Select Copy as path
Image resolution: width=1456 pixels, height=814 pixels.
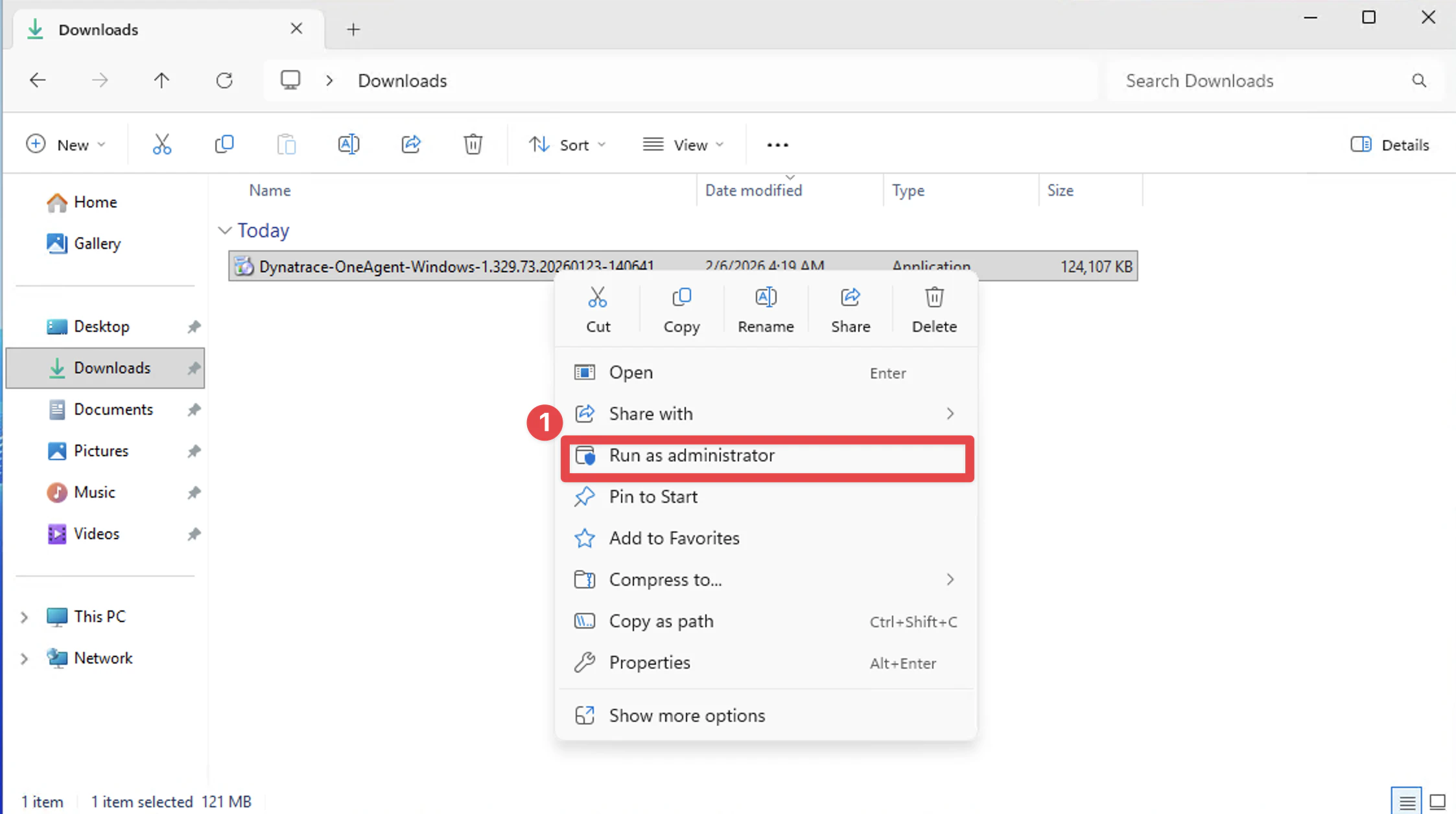tap(766, 622)
